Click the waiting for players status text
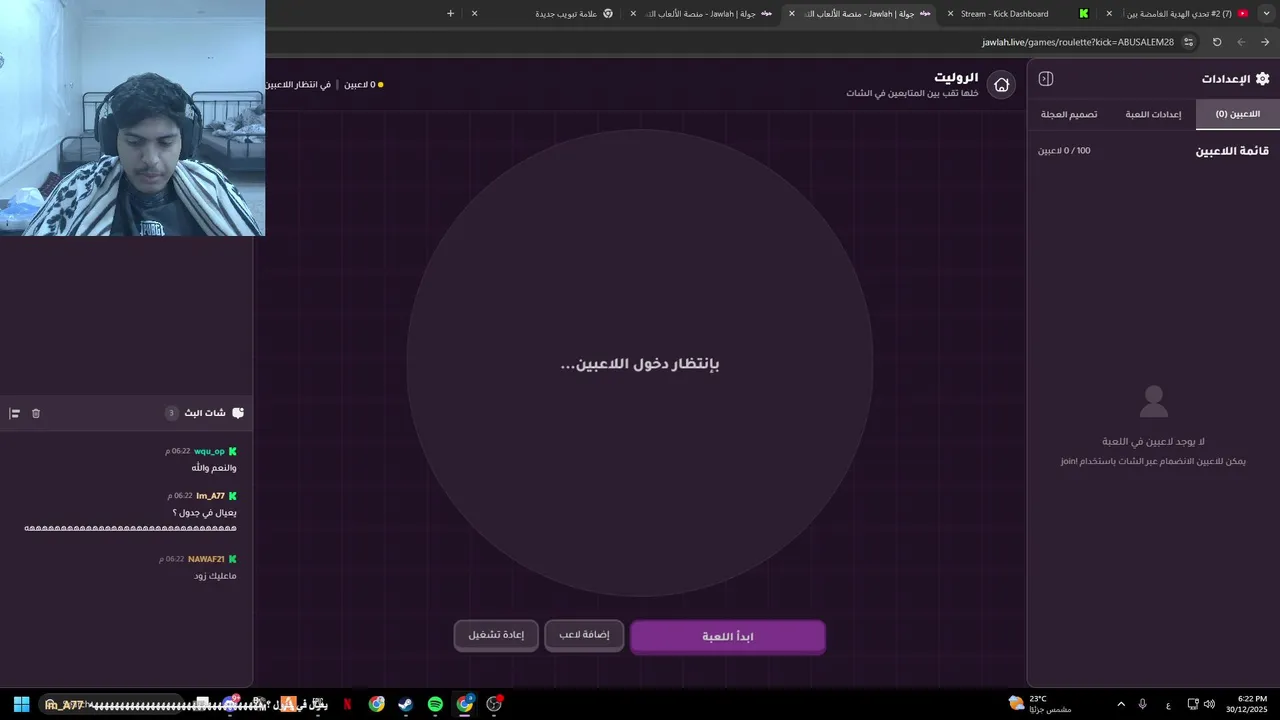Image resolution: width=1280 pixels, height=720 pixels. 298,85
